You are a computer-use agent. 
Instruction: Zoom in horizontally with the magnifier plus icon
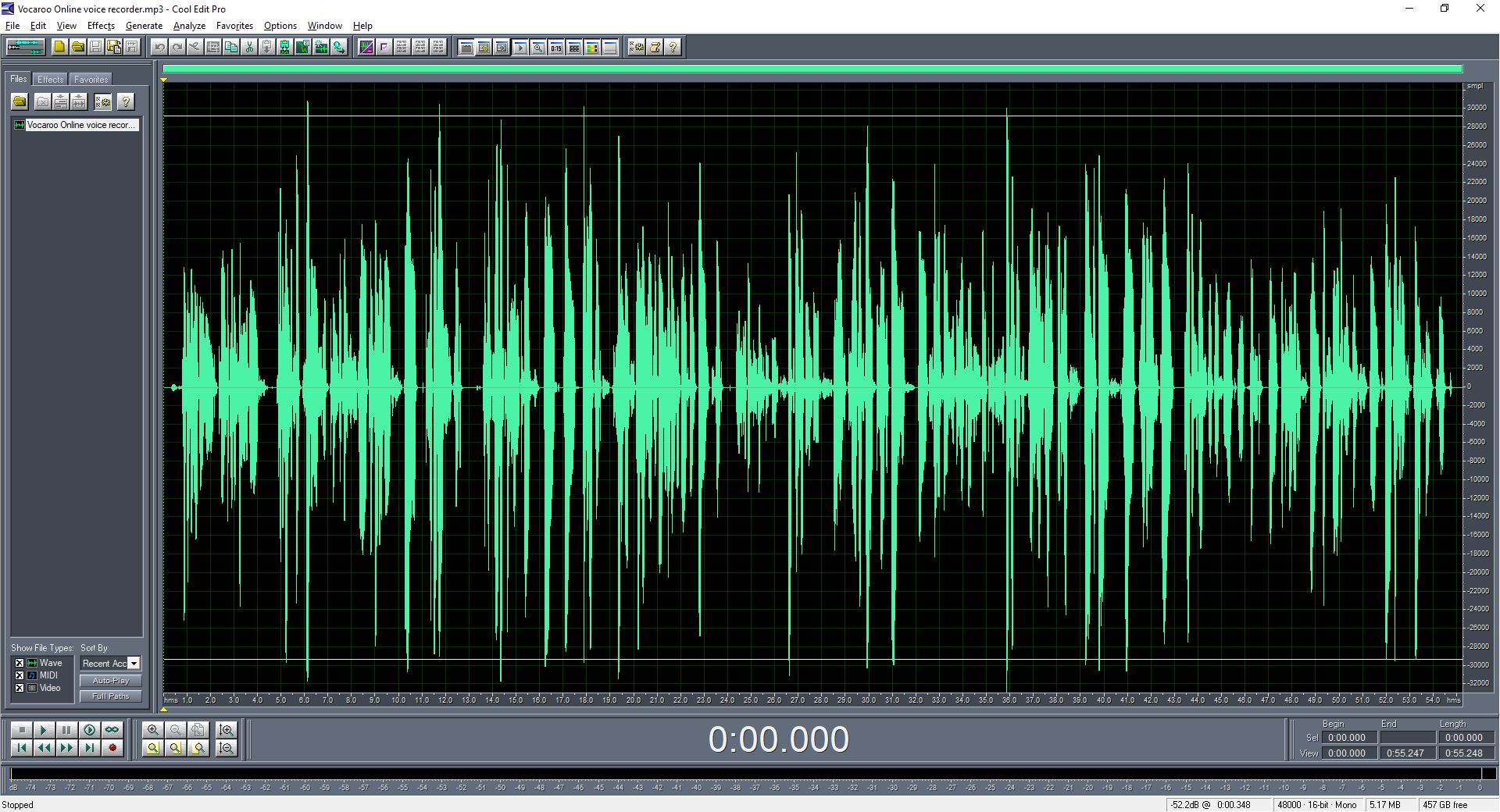coord(153,730)
